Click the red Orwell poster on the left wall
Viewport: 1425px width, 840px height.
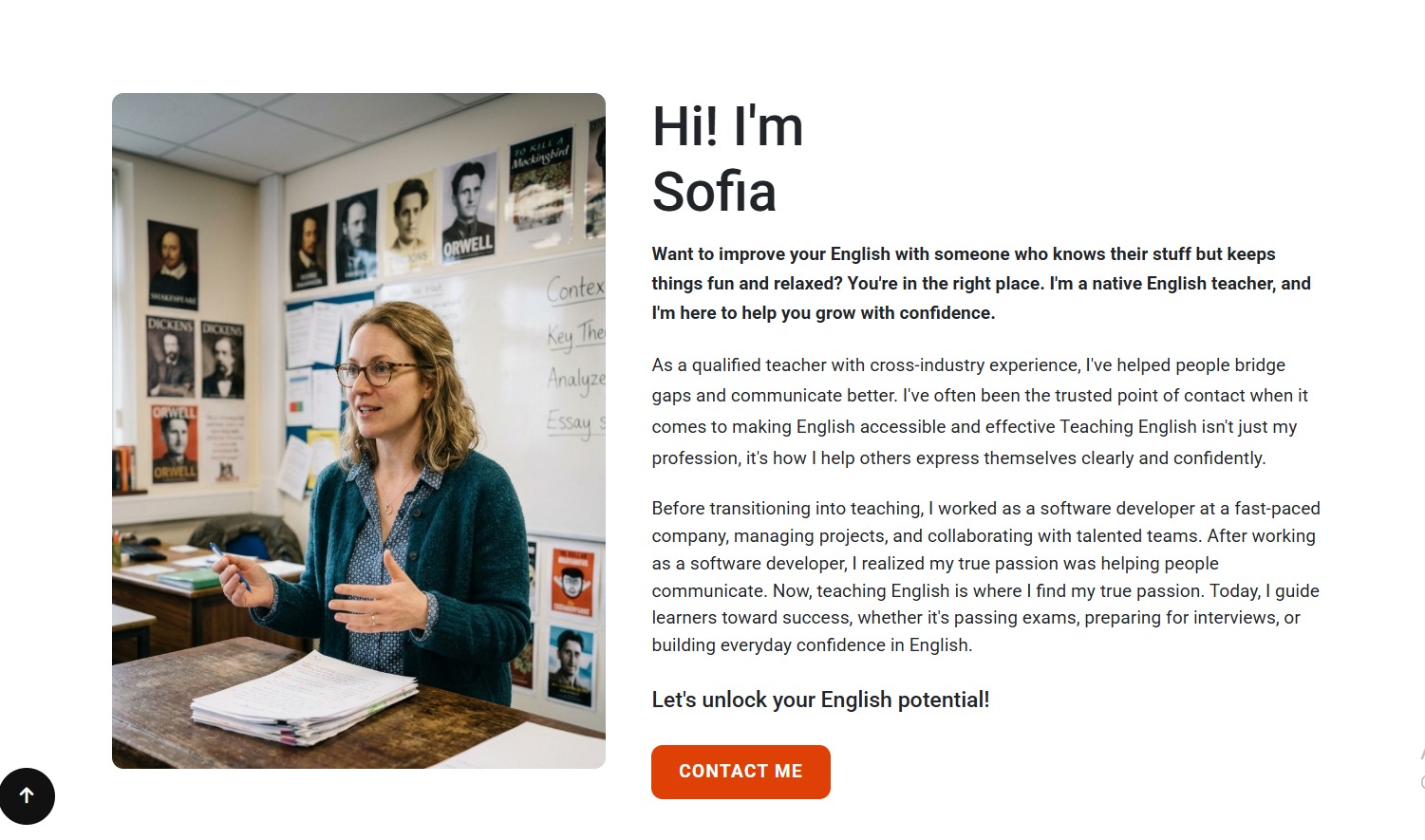point(175,443)
